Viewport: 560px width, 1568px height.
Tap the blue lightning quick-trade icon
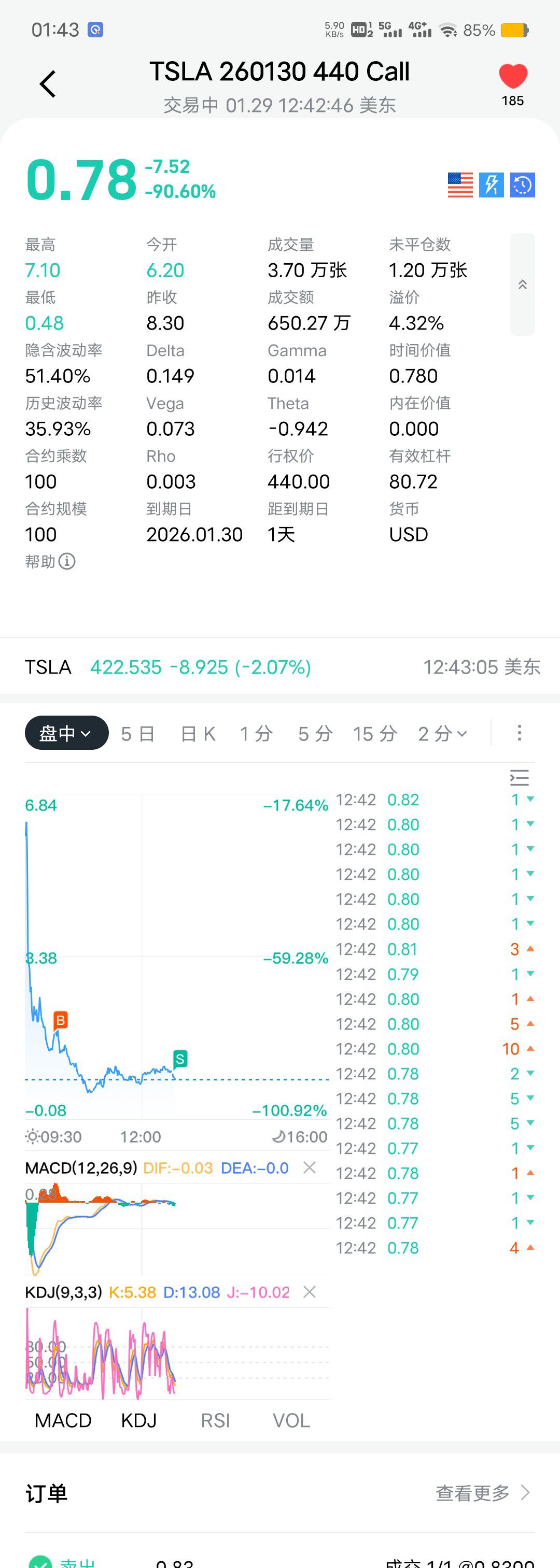click(491, 185)
